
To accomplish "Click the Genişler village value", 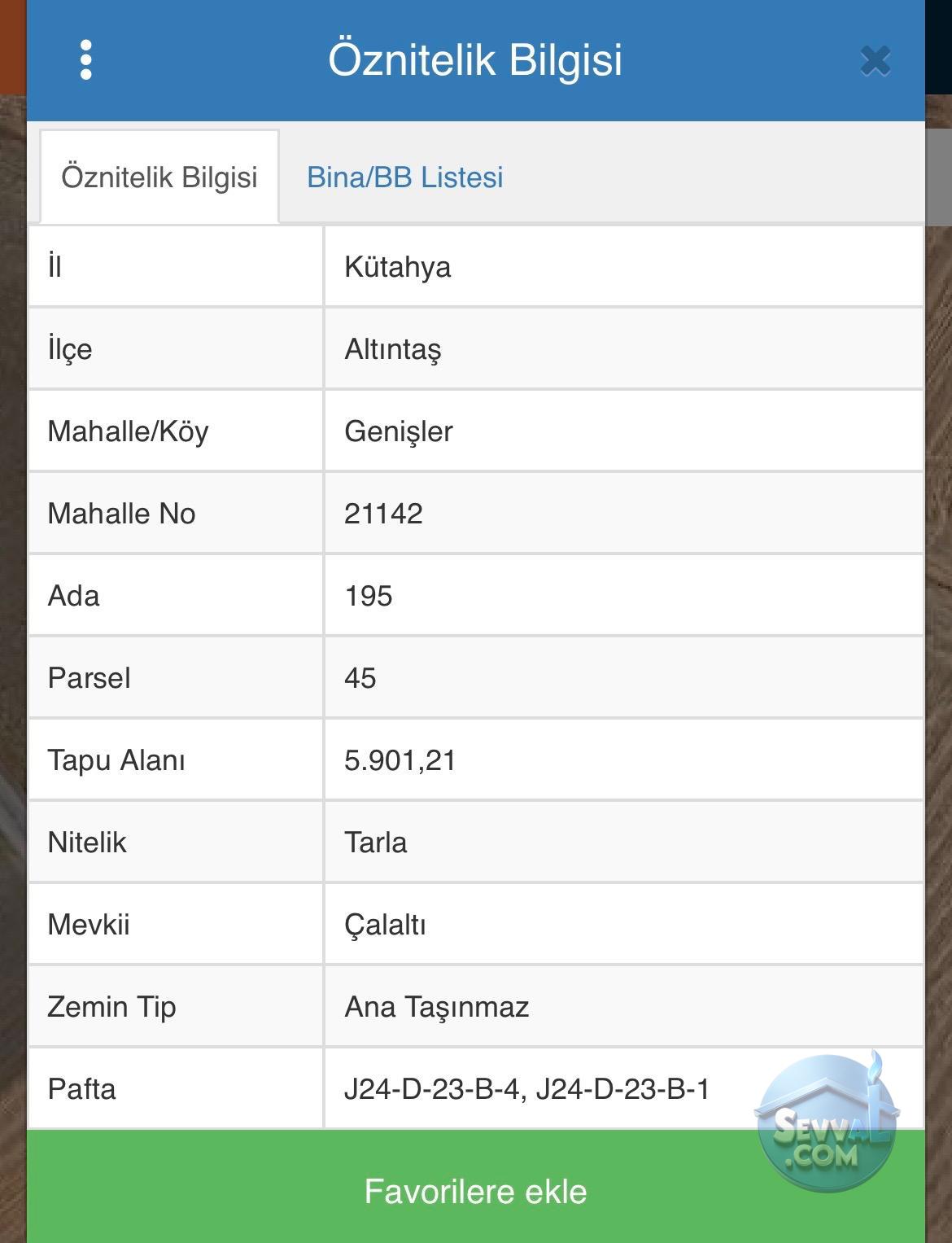I will (399, 431).
